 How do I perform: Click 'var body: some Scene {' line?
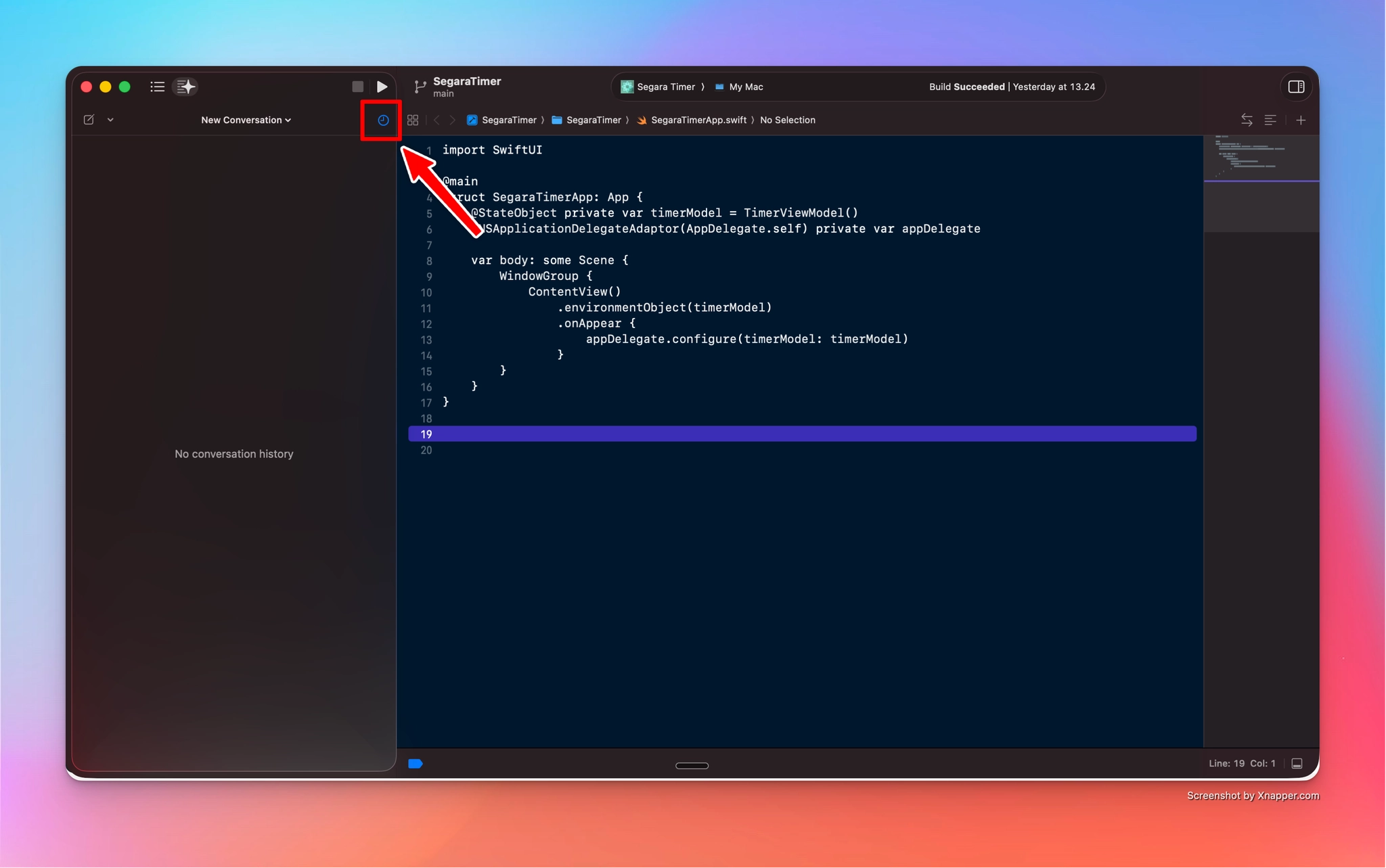(x=550, y=260)
